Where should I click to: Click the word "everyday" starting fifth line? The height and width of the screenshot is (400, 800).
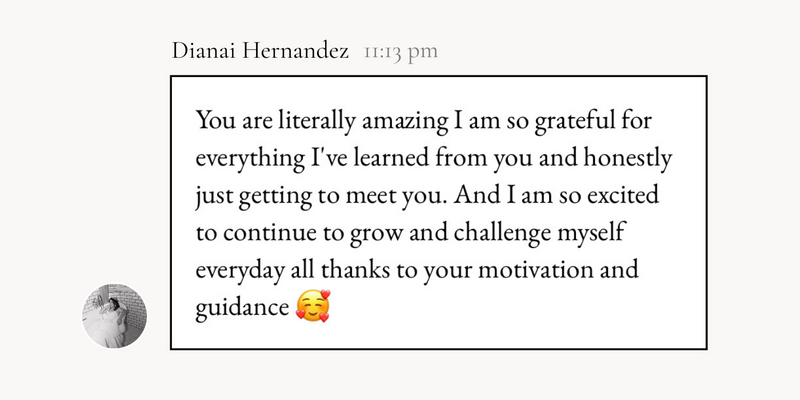pyautogui.click(x=240, y=270)
